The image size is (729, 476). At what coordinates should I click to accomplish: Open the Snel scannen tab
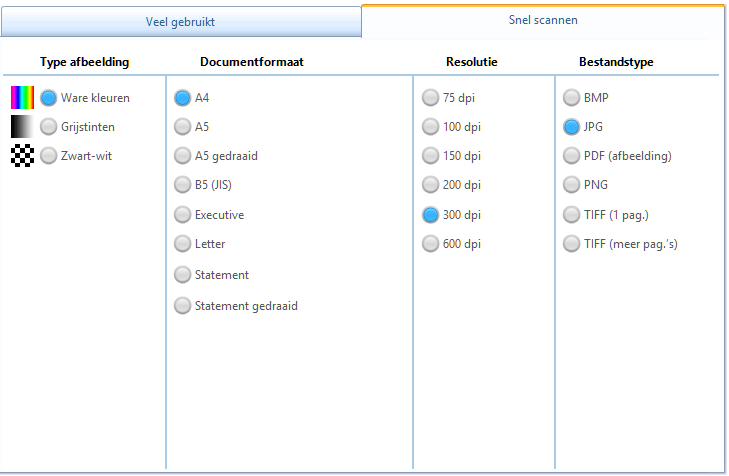coord(543,20)
